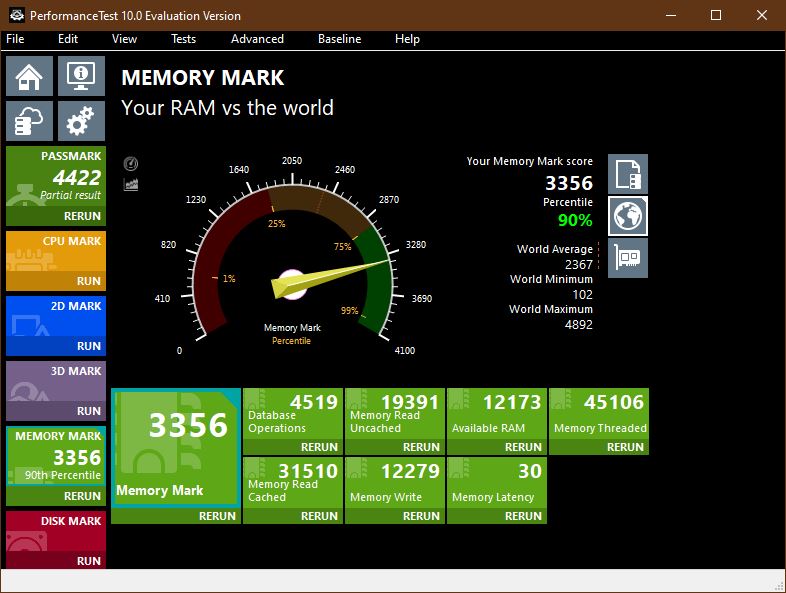Run the 3D Mark test
The height and width of the screenshot is (593, 786).
56,411
